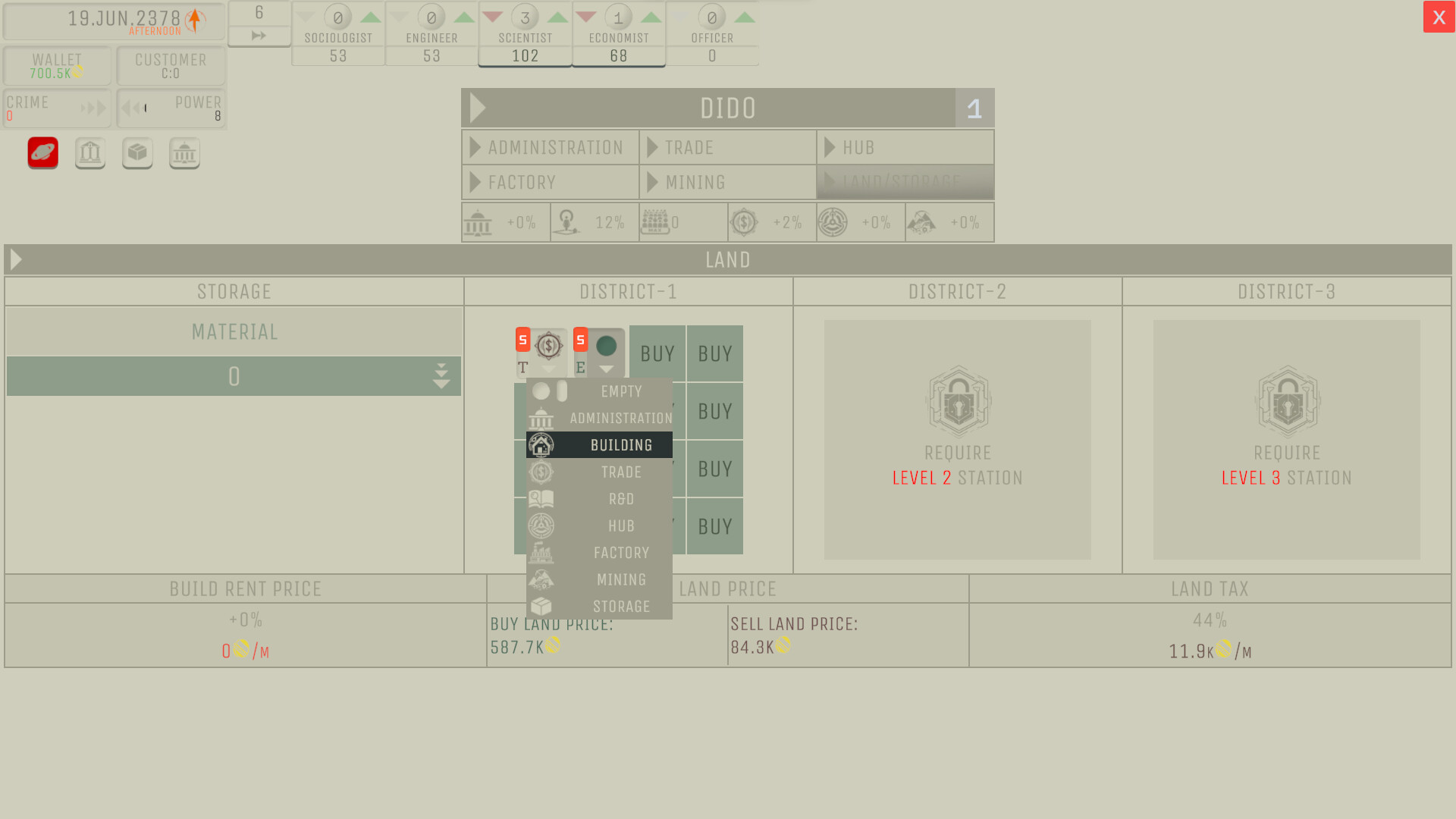Select the Mining mountain icon in the menu
The width and height of the screenshot is (1456, 819).
coord(541,579)
